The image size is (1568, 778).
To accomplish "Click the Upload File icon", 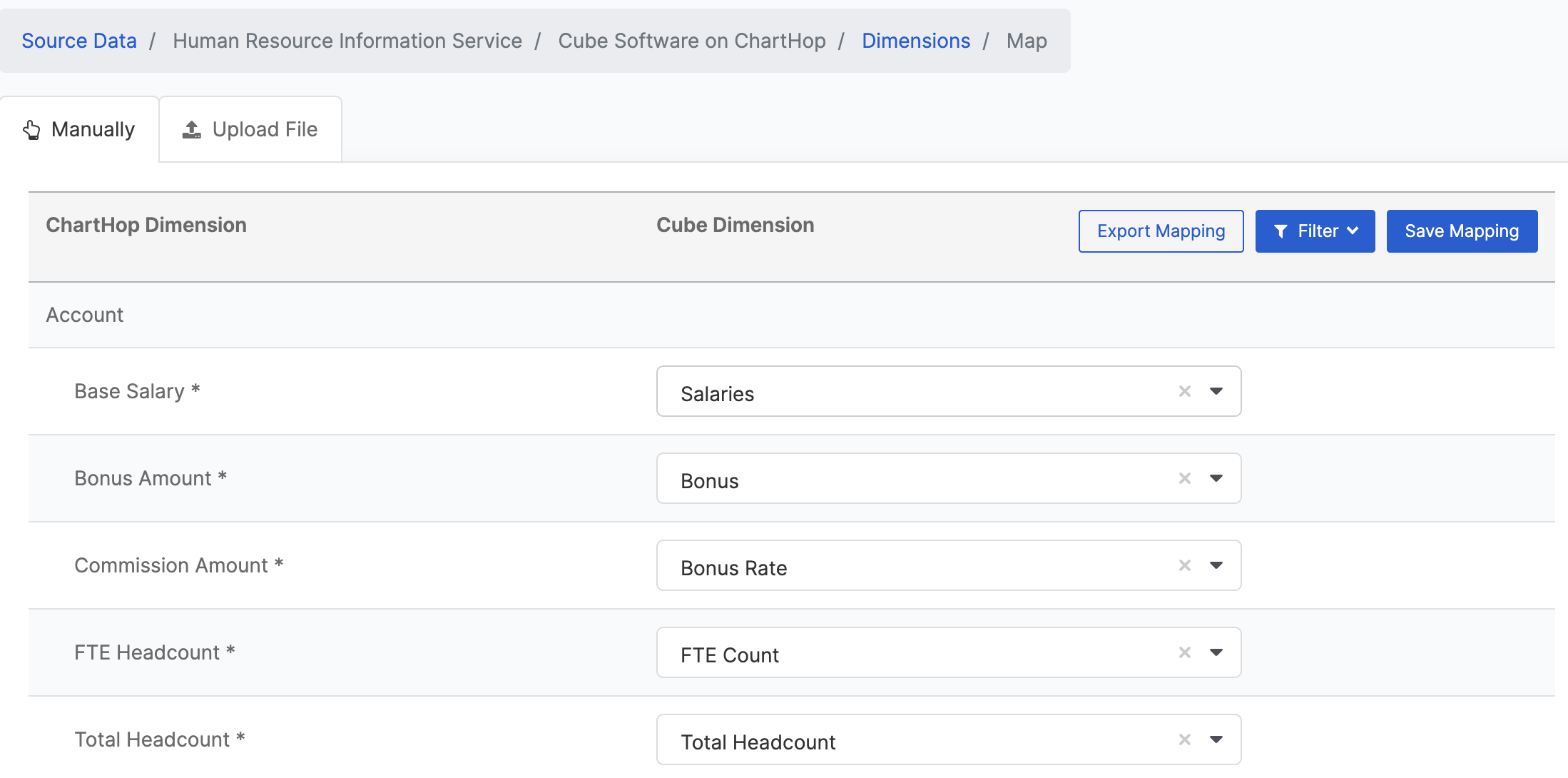I will coord(191,128).
